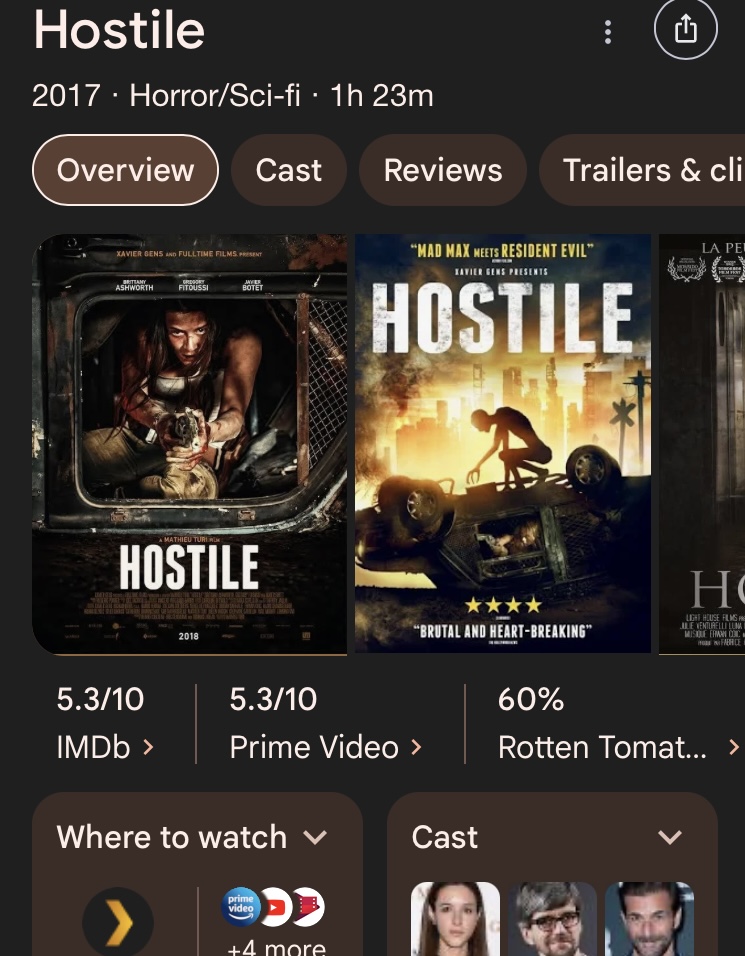This screenshot has width=745, height=956.
Task: Open the Prime Video 5.3/10 rating link
Action: click(326, 723)
